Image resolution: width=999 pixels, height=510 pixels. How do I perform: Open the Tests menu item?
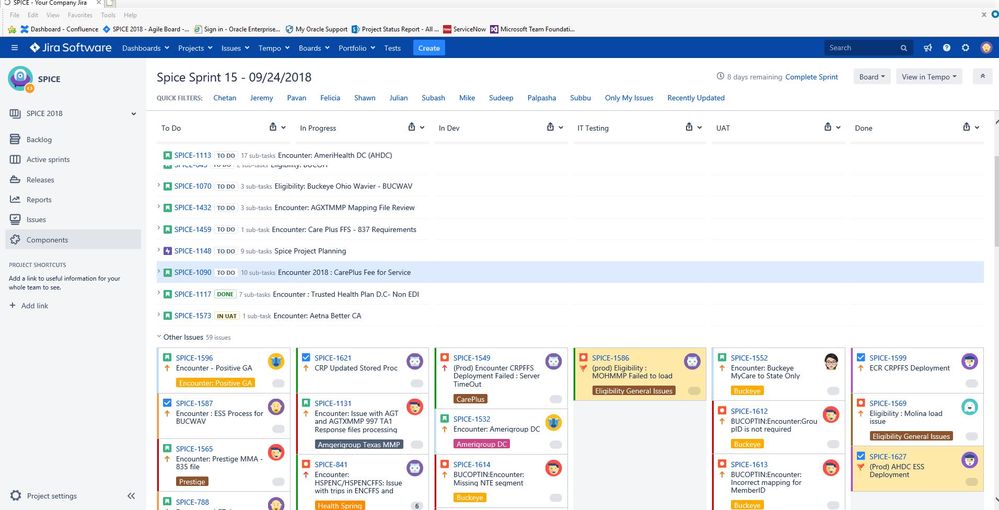(x=392, y=48)
